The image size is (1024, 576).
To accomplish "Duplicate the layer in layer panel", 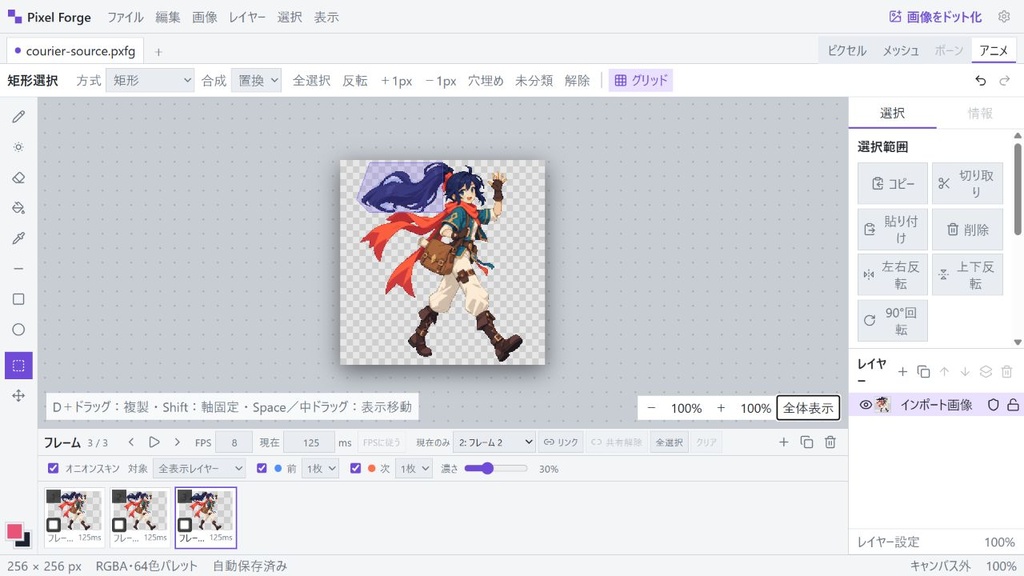I will point(923,372).
